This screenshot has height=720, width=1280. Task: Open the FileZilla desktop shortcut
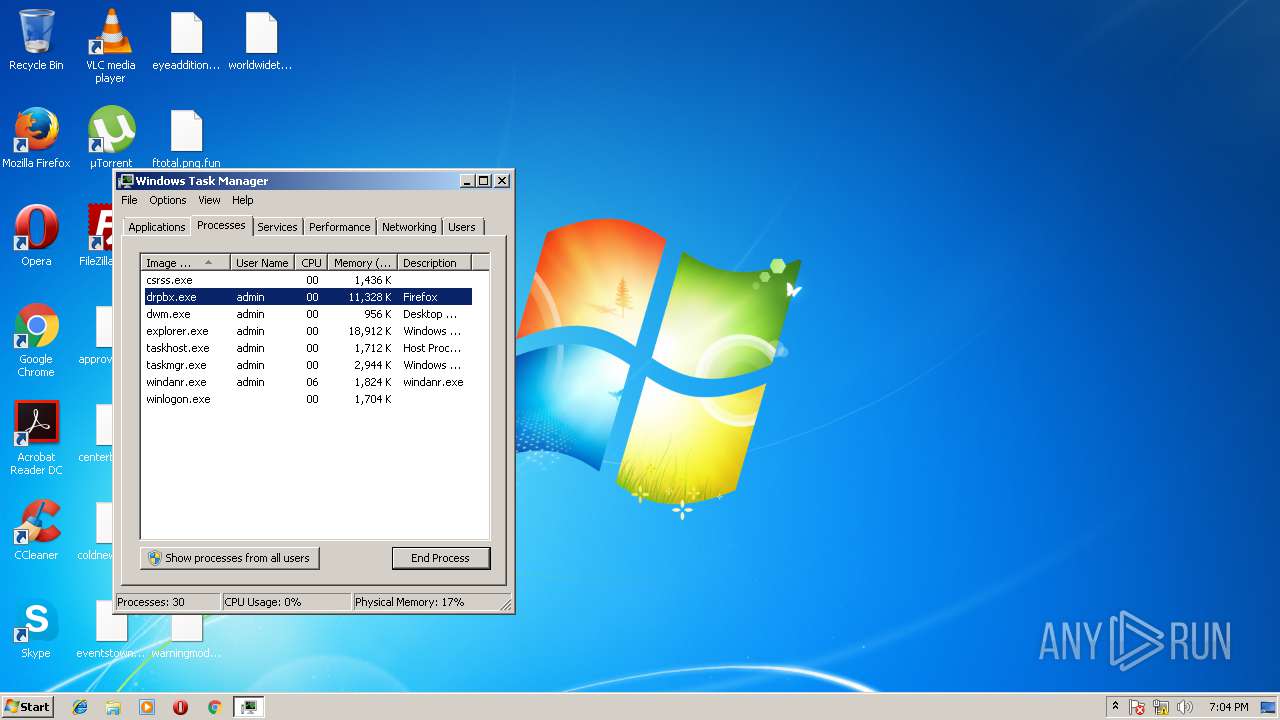coord(98,236)
